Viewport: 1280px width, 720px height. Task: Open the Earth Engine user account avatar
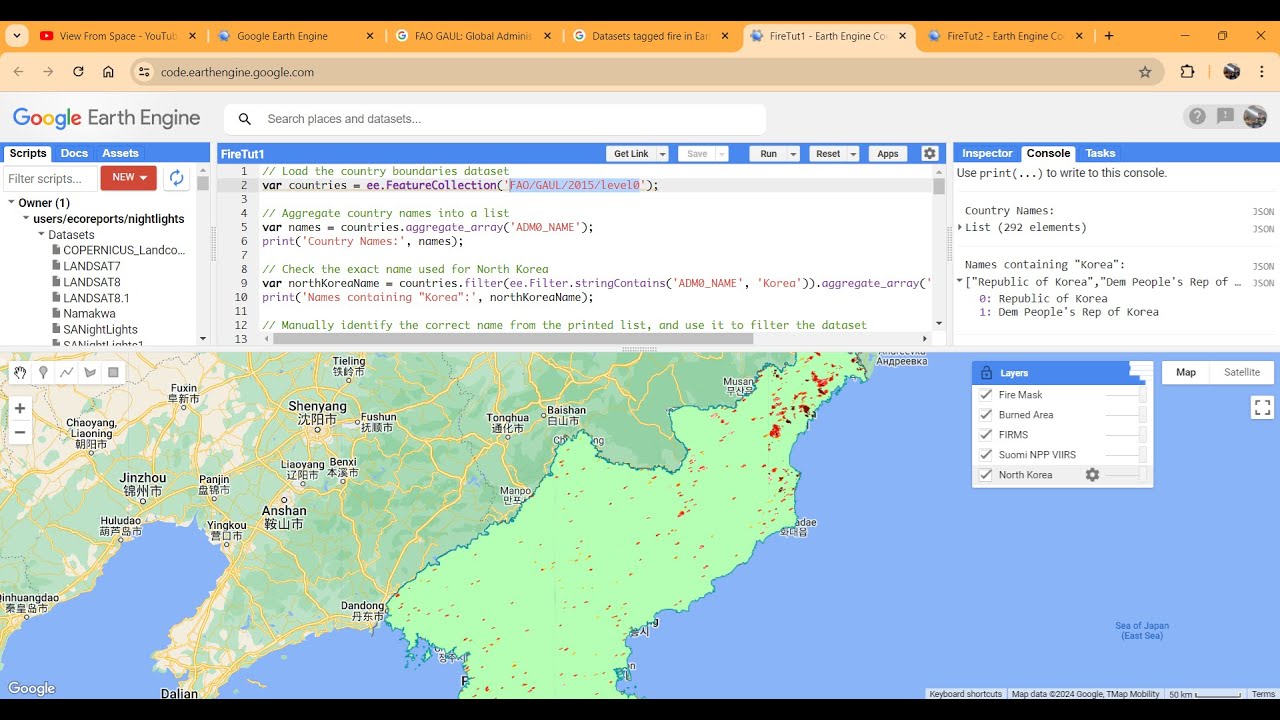tap(1255, 117)
